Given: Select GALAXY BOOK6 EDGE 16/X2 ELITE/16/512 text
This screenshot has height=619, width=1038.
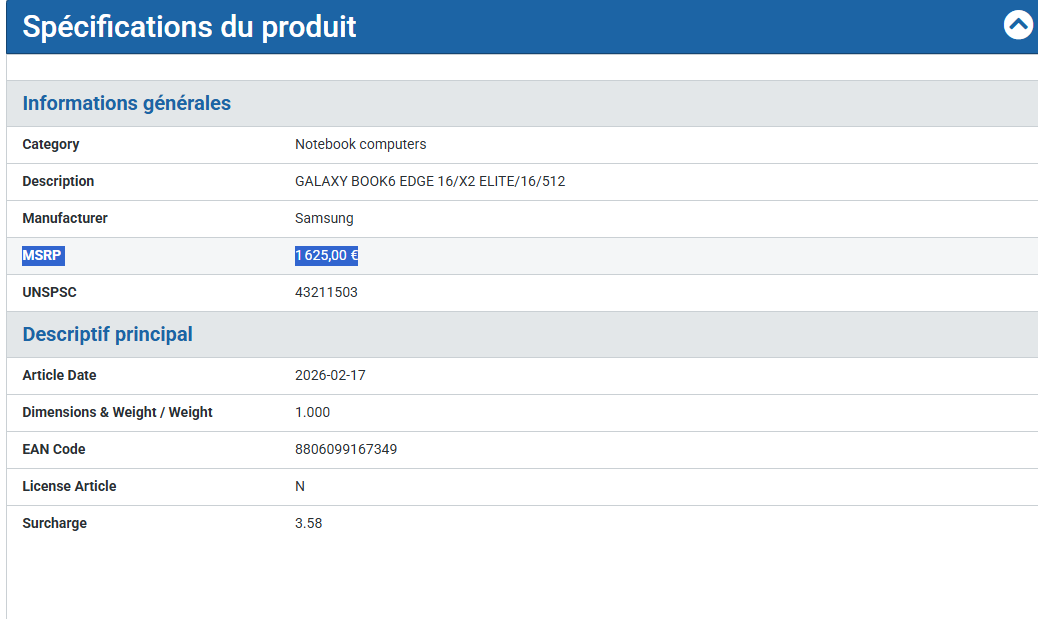Looking at the screenshot, I should (430, 181).
